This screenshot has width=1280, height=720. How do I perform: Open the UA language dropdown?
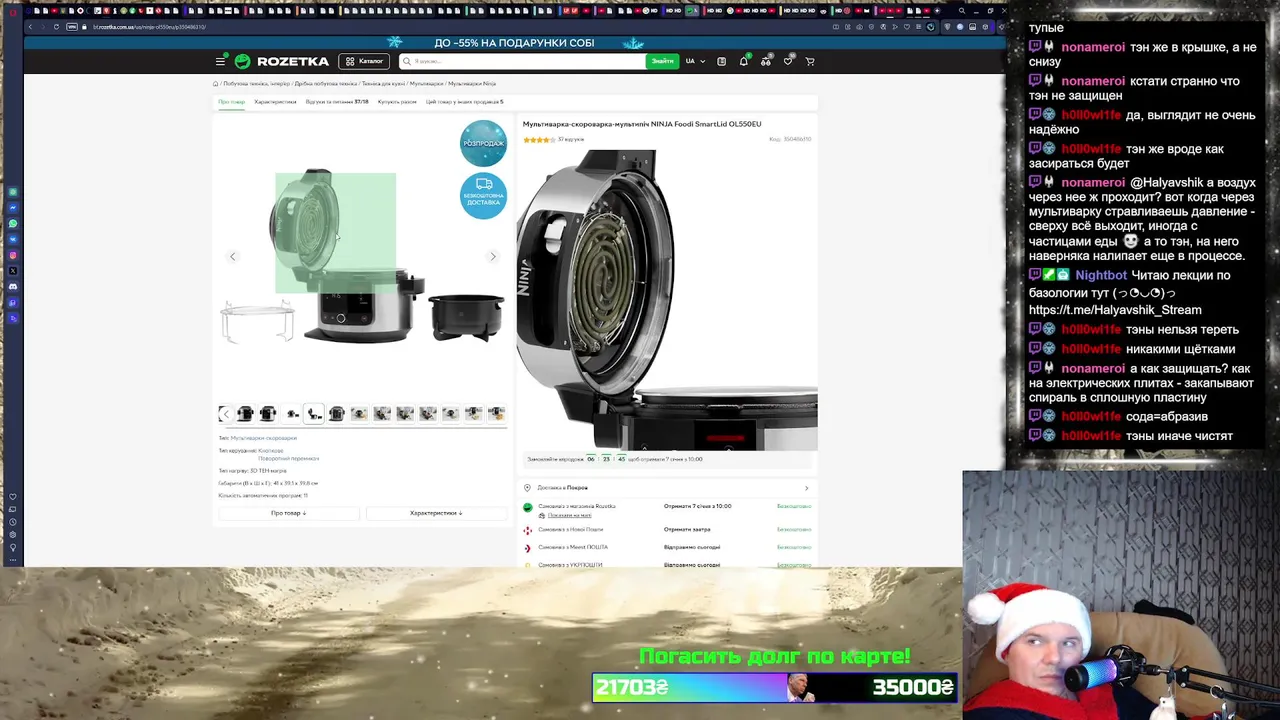[695, 61]
